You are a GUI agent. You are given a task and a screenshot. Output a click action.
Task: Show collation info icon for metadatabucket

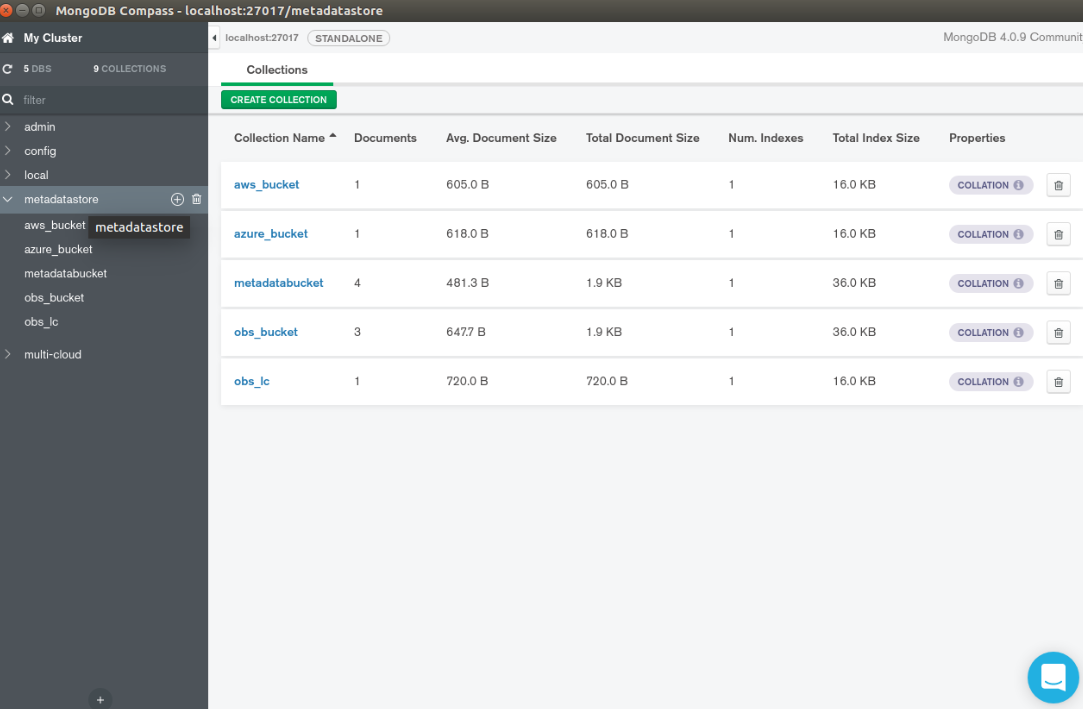(1018, 283)
